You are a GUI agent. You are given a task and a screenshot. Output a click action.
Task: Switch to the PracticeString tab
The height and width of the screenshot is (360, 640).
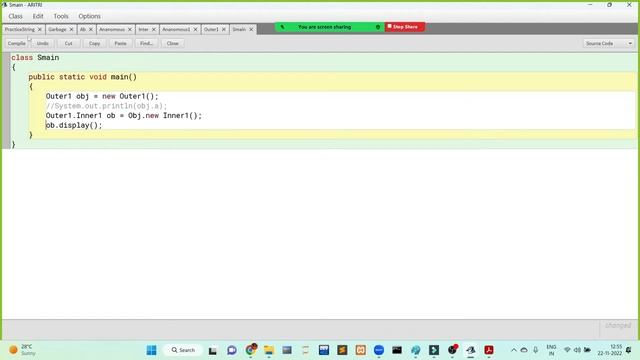pos(20,29)
